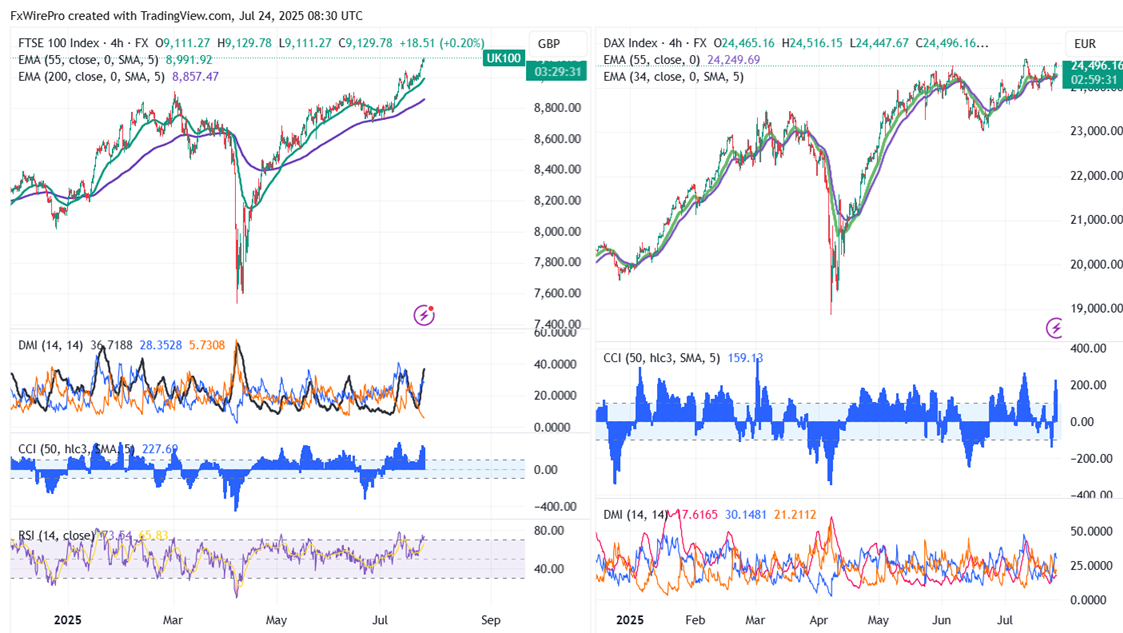Click the FTSE close value C9,129.78
1123x633 pixels.
[x=365, y=43]
